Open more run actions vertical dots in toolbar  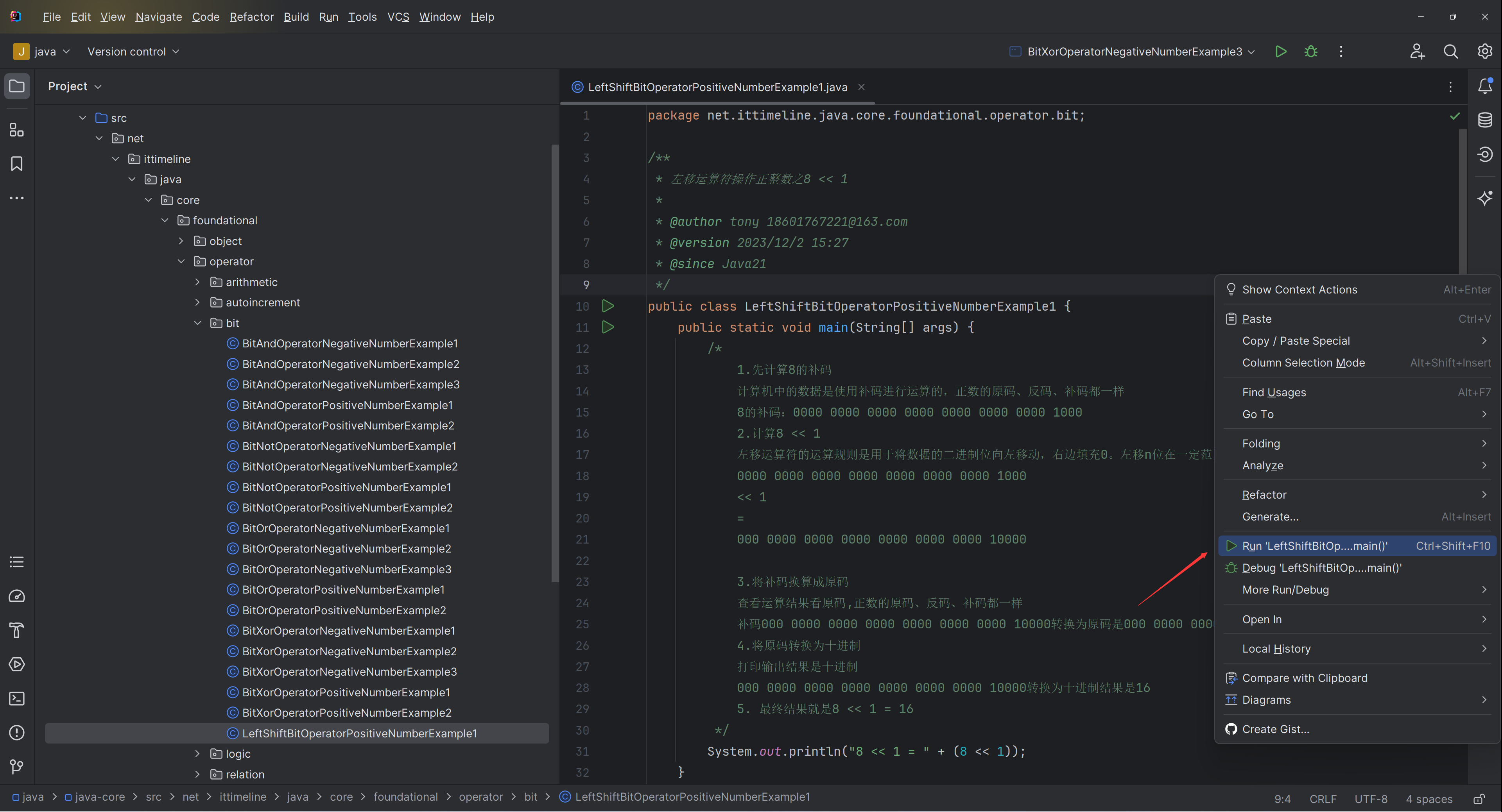tap(1341, 52)
